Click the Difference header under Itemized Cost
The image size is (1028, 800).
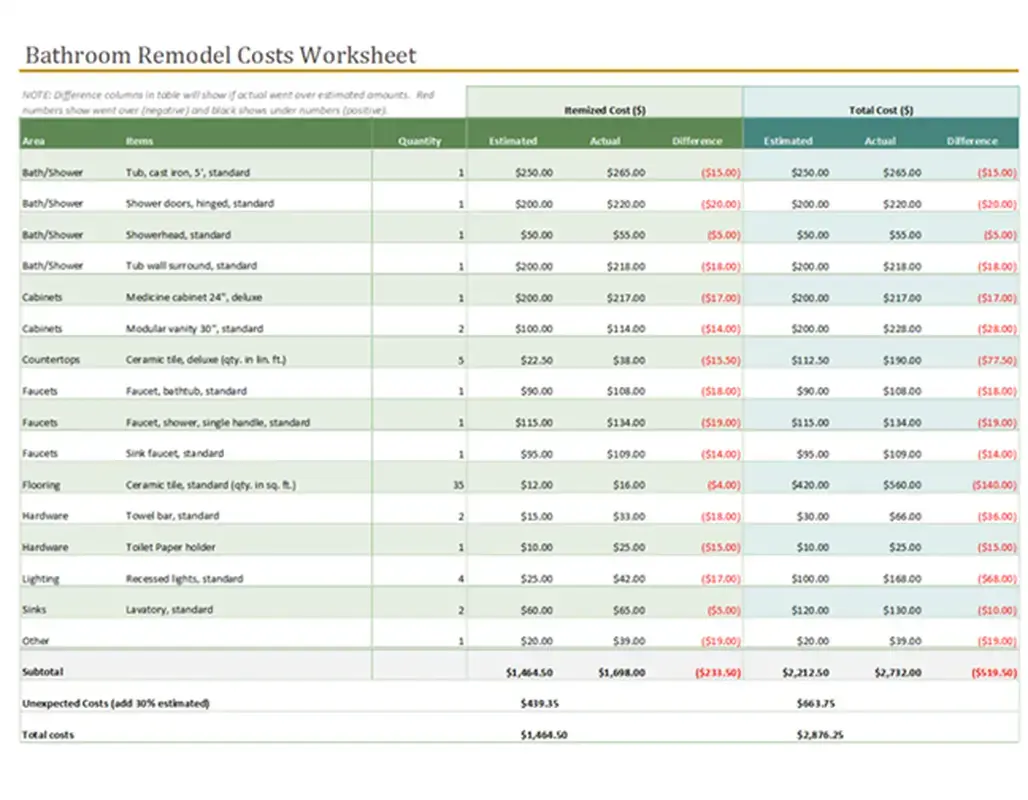[697, 141]
